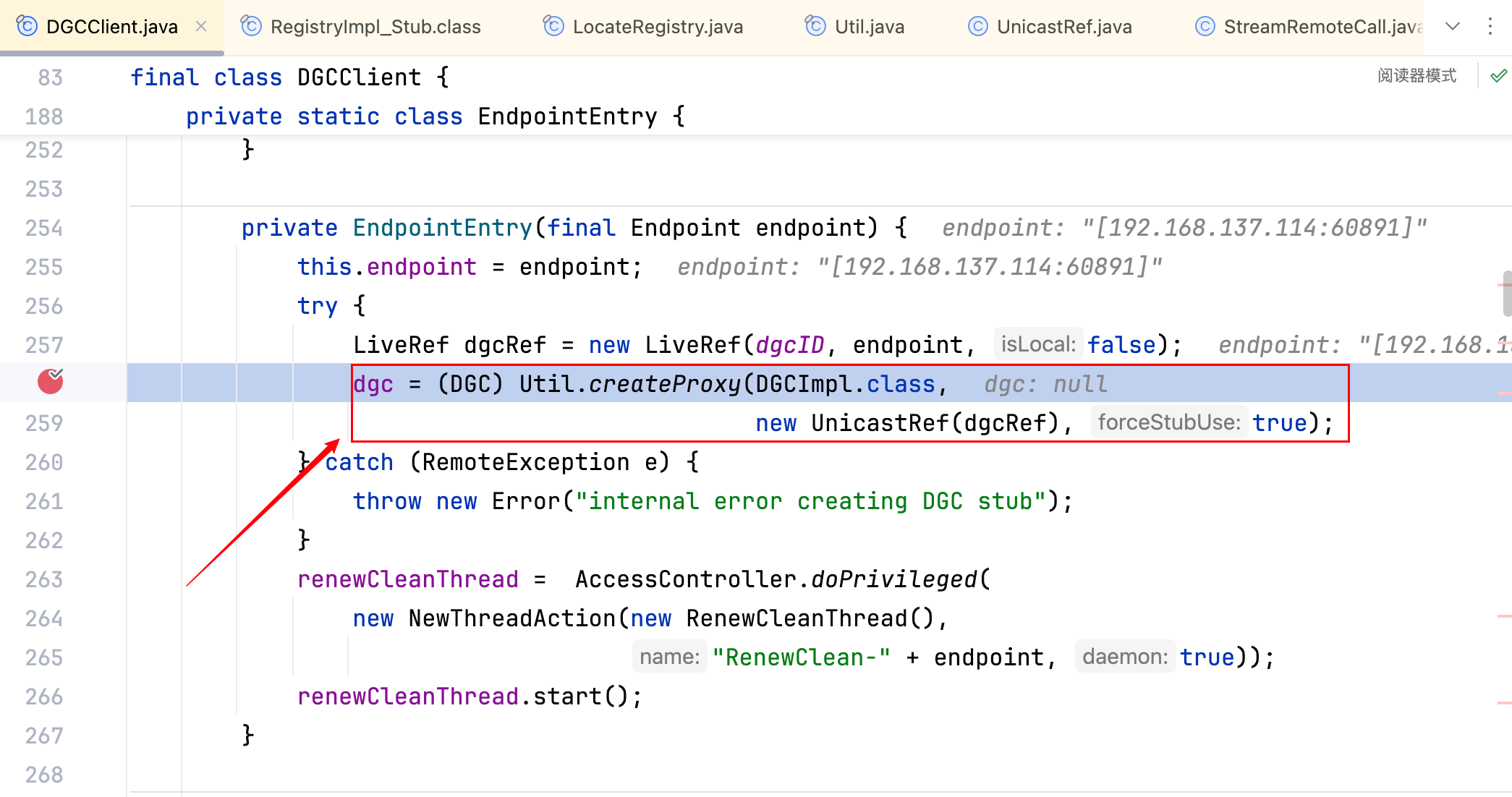Click the forceStubUse parameter hint

click(x=1169, y=422)
